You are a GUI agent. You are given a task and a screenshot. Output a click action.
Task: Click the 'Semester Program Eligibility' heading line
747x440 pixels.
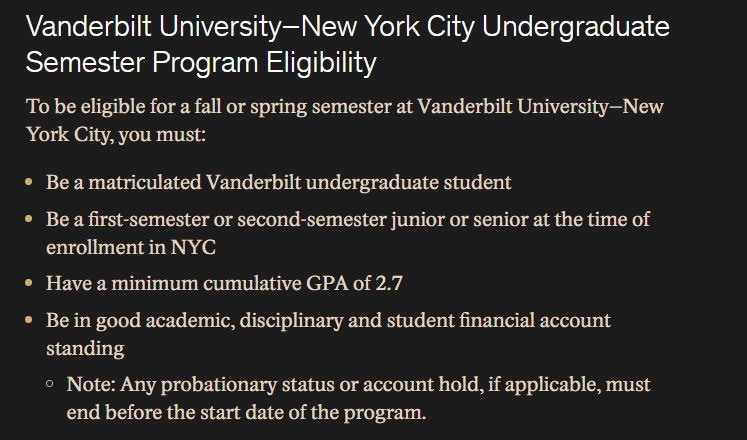click(201, 62)
